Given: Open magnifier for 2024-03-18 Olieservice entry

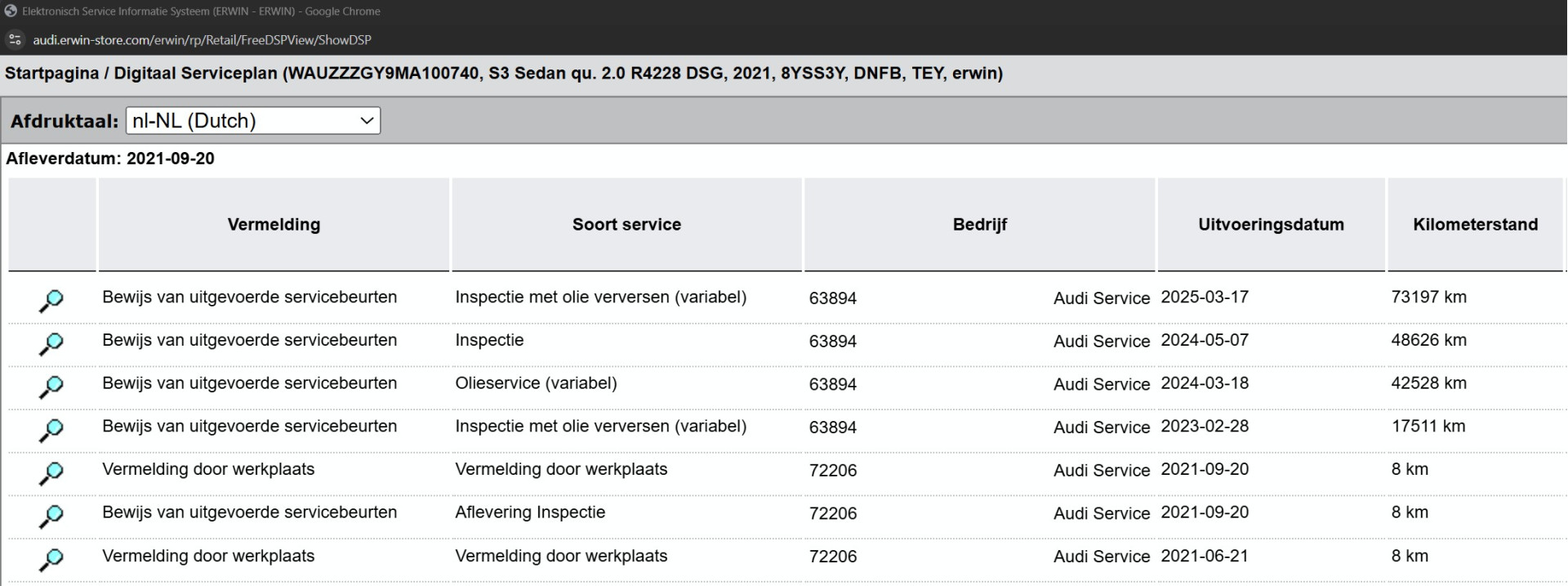Looking at the screenshot, I should coord(51,387).
